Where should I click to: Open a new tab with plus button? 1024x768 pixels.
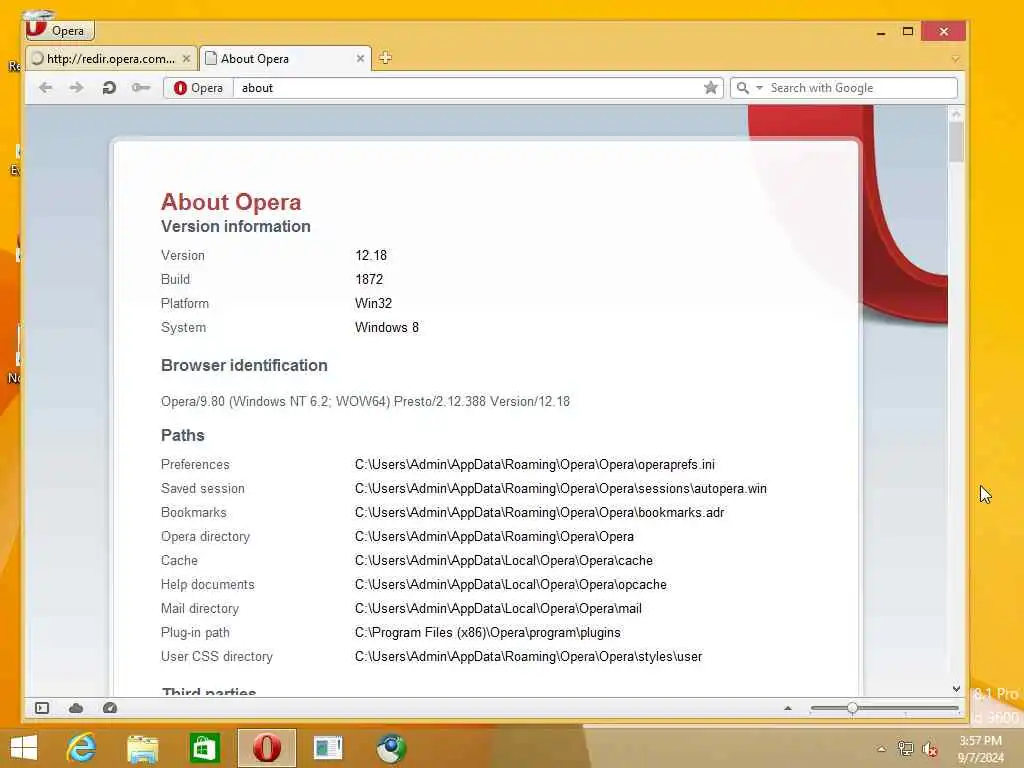[385, 58]
